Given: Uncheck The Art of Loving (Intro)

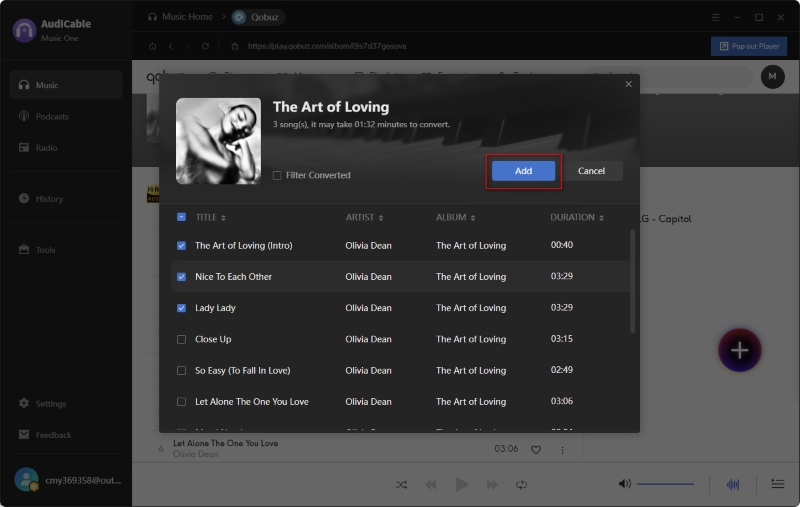Looking at the screenshot, I should (181, 245).
